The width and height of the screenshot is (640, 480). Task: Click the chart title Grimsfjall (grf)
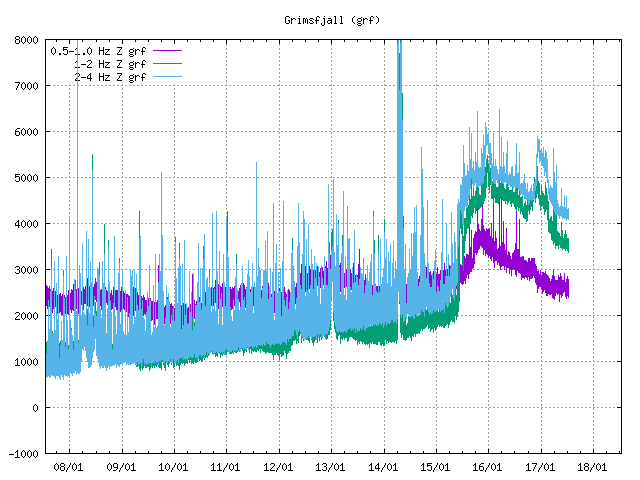[332, 20]
